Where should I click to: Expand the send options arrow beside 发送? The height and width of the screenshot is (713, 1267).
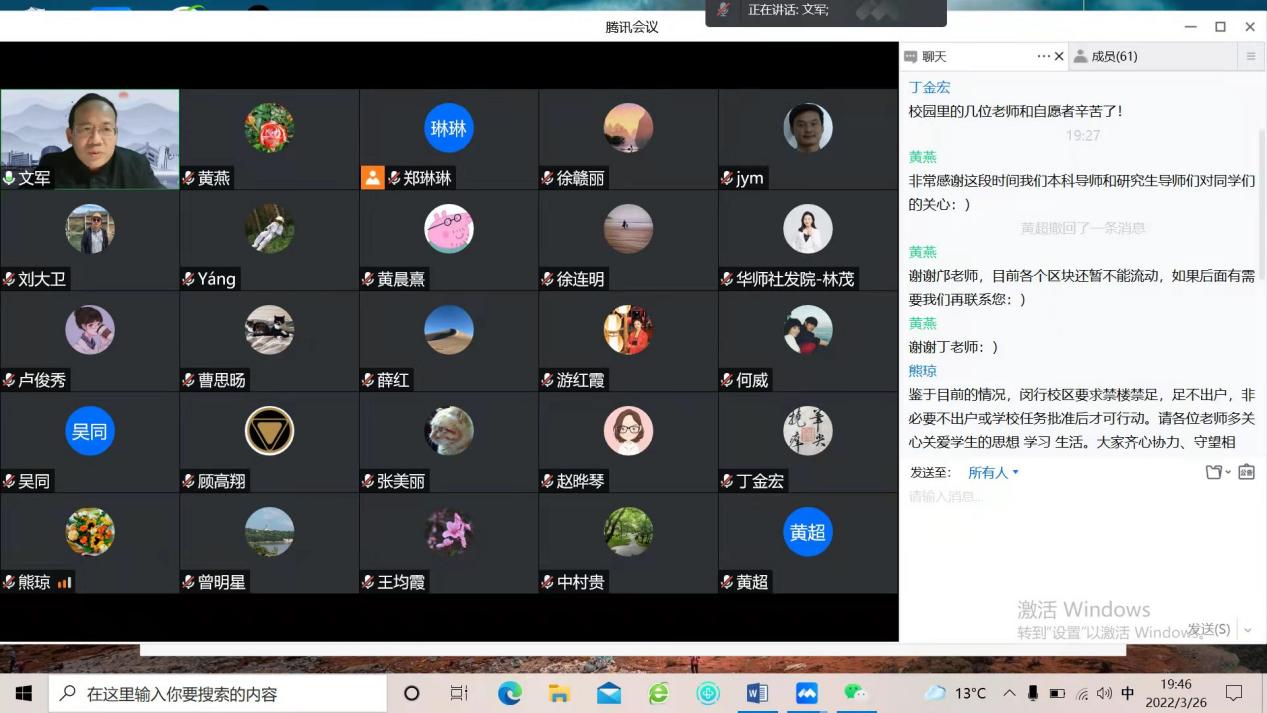(x=1247, y=630)
